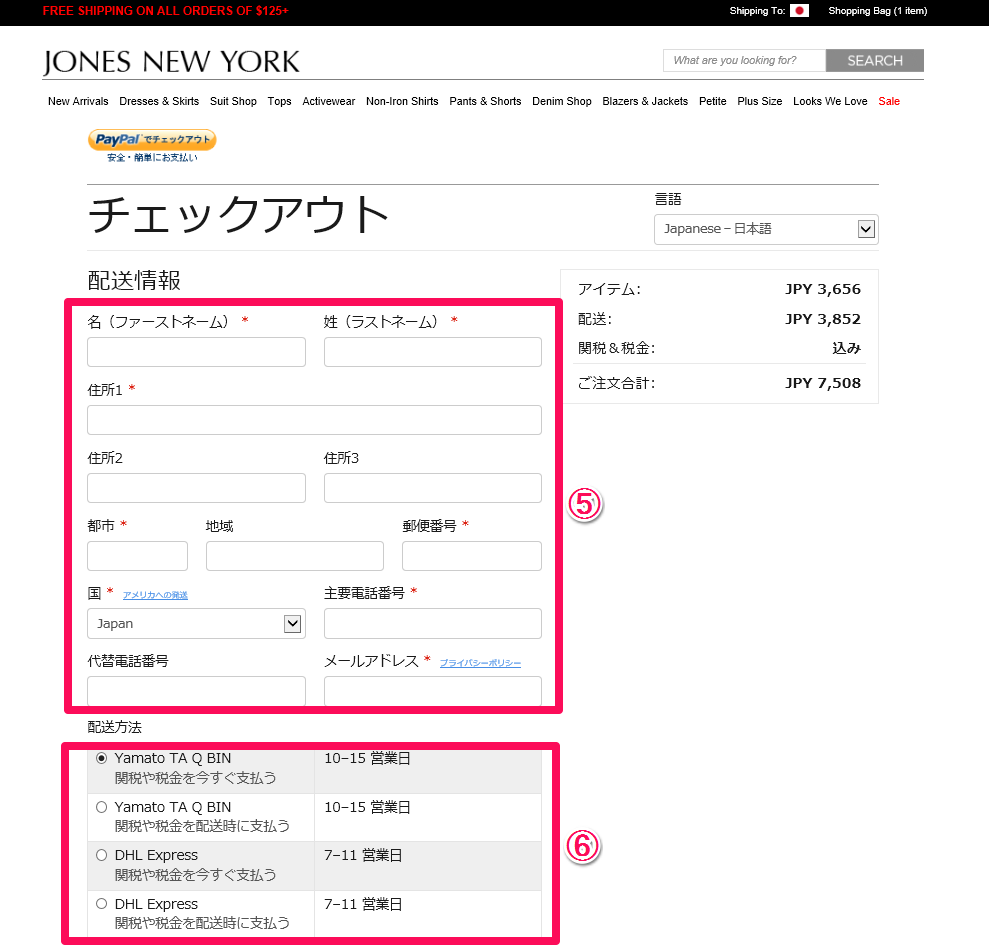Click item price 'JPY 3,656'

pyautogui.click(x=822, y=289)
